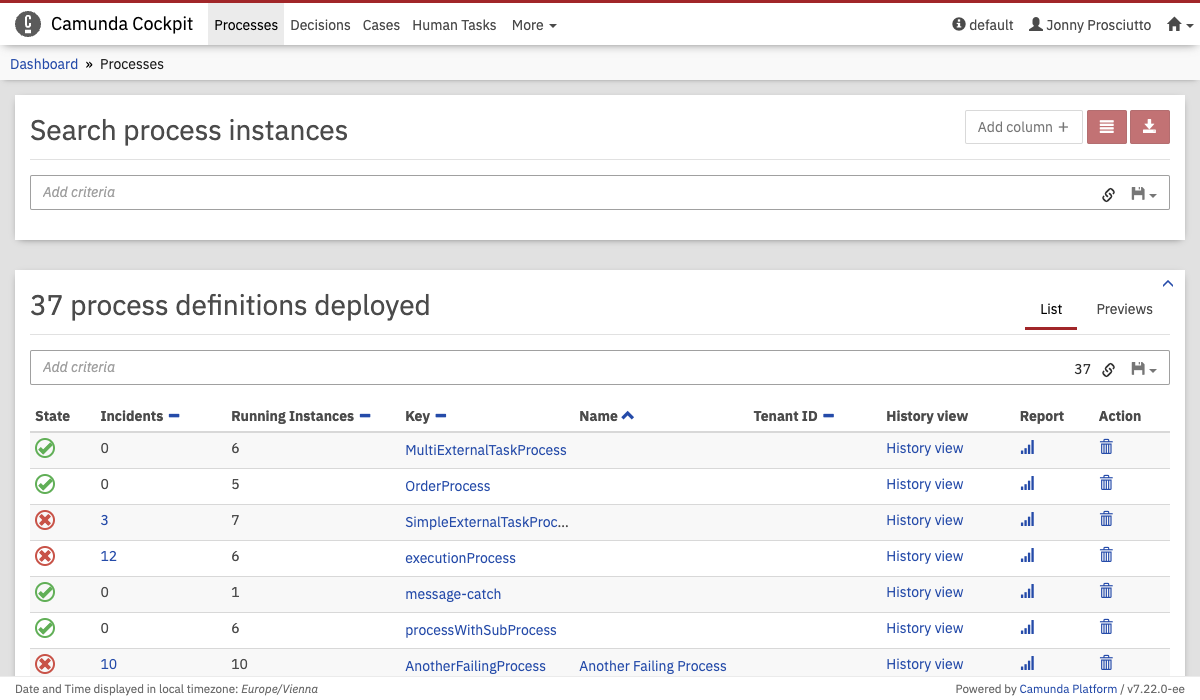Click the report chart icon for OrderProcess

pos(1027,484)
